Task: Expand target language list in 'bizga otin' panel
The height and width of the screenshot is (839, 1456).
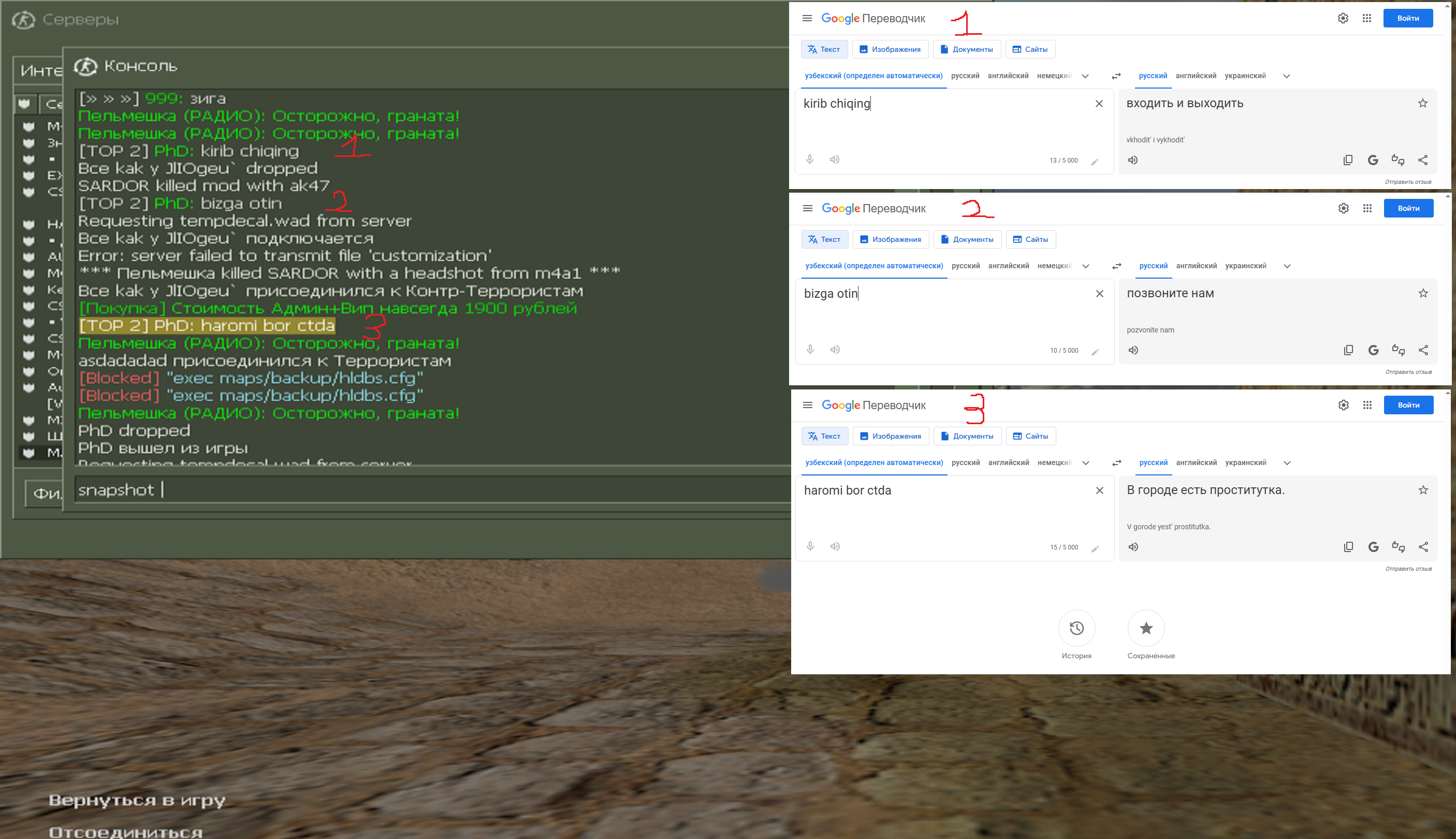Action: [1287, 266]
